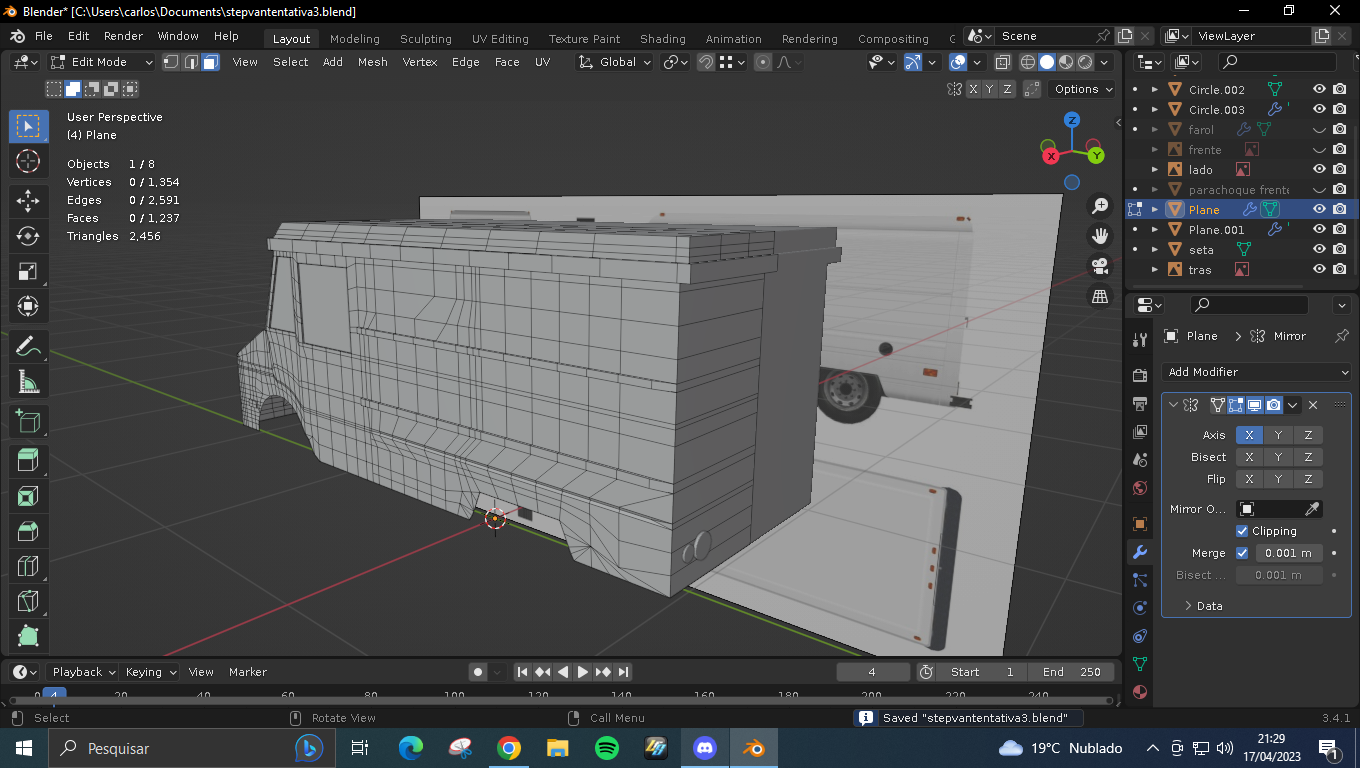
Task: Switch to the Sculpting workspace tab
Action: (425, 39)
